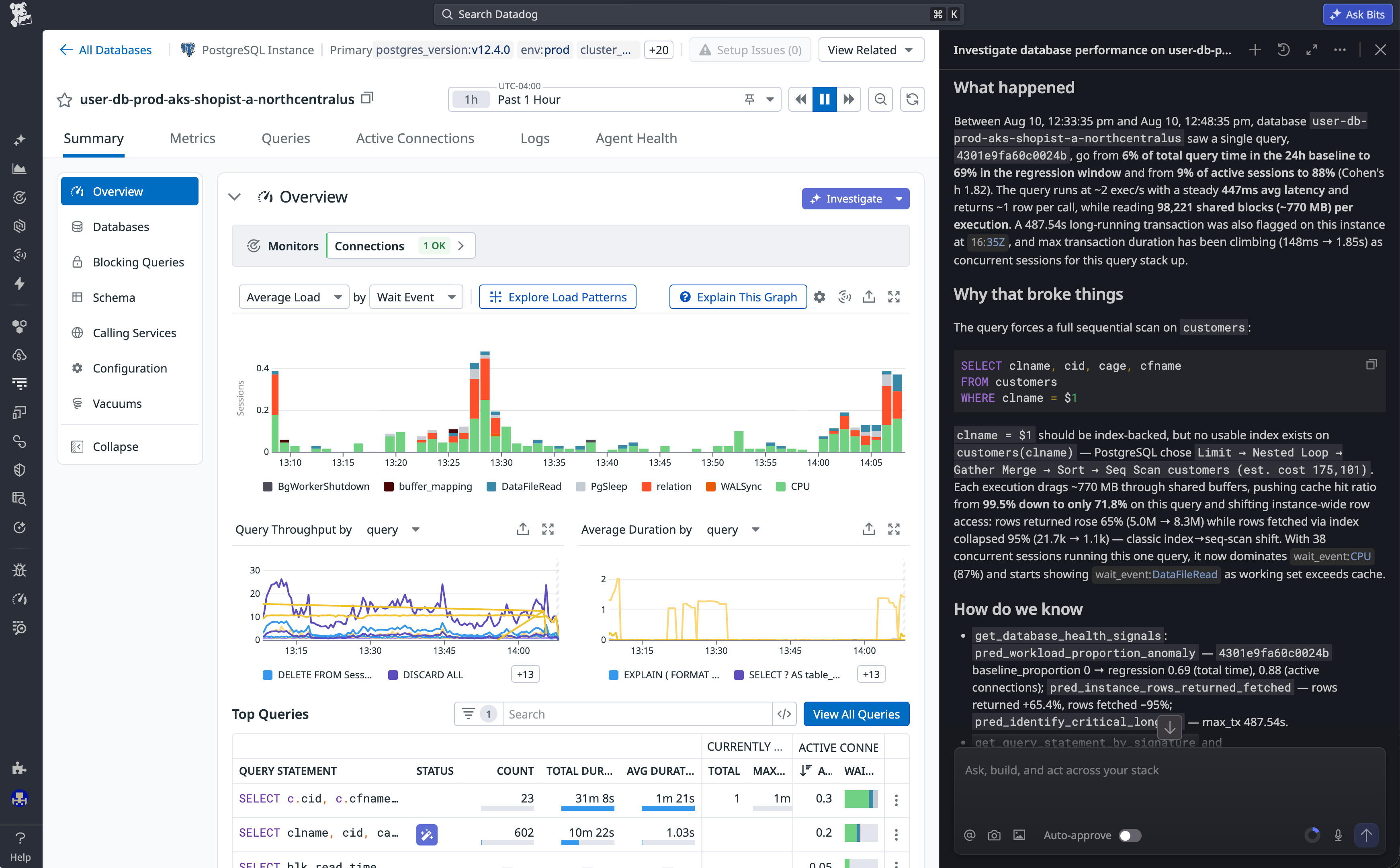Pause live time updates
Image resolution: width=1400 pixels, height=868 pixels.
(824, 99)
